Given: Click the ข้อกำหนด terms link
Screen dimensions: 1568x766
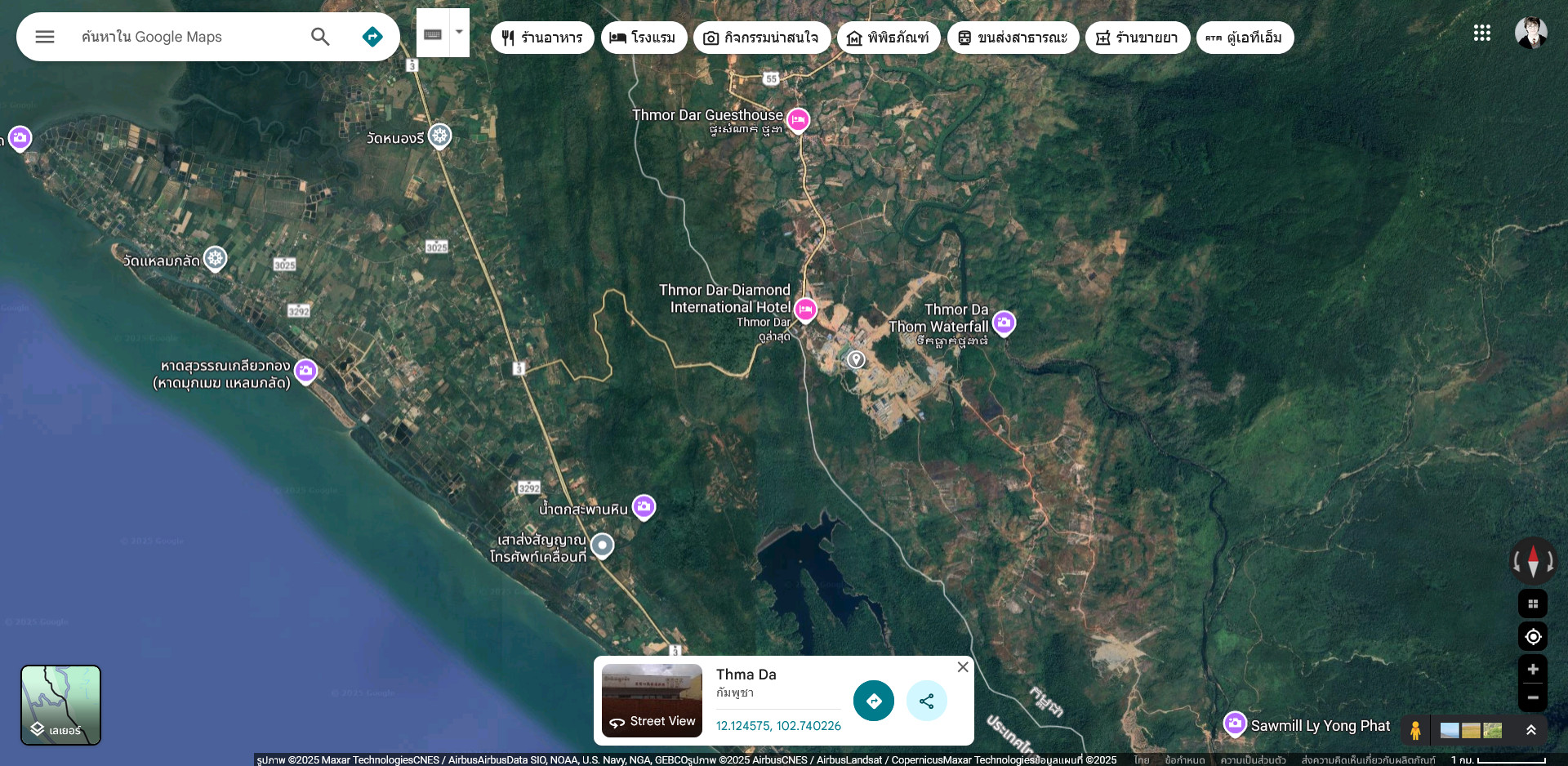Looking at the screenshot, I should pyautogui.click(x=1184, y=760).
